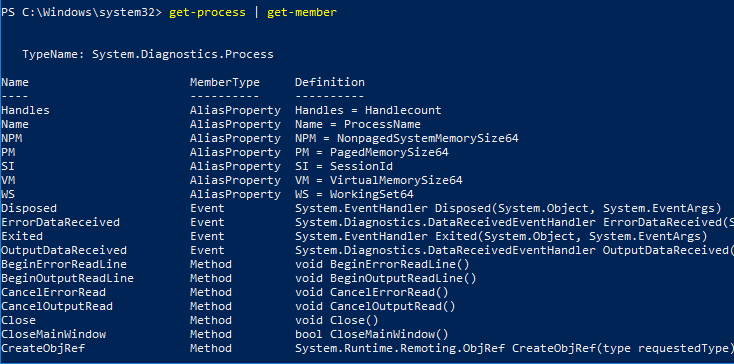Select the Disposed event name
The width and height of the screenshot is (734, 364).
tap(29, 208)
